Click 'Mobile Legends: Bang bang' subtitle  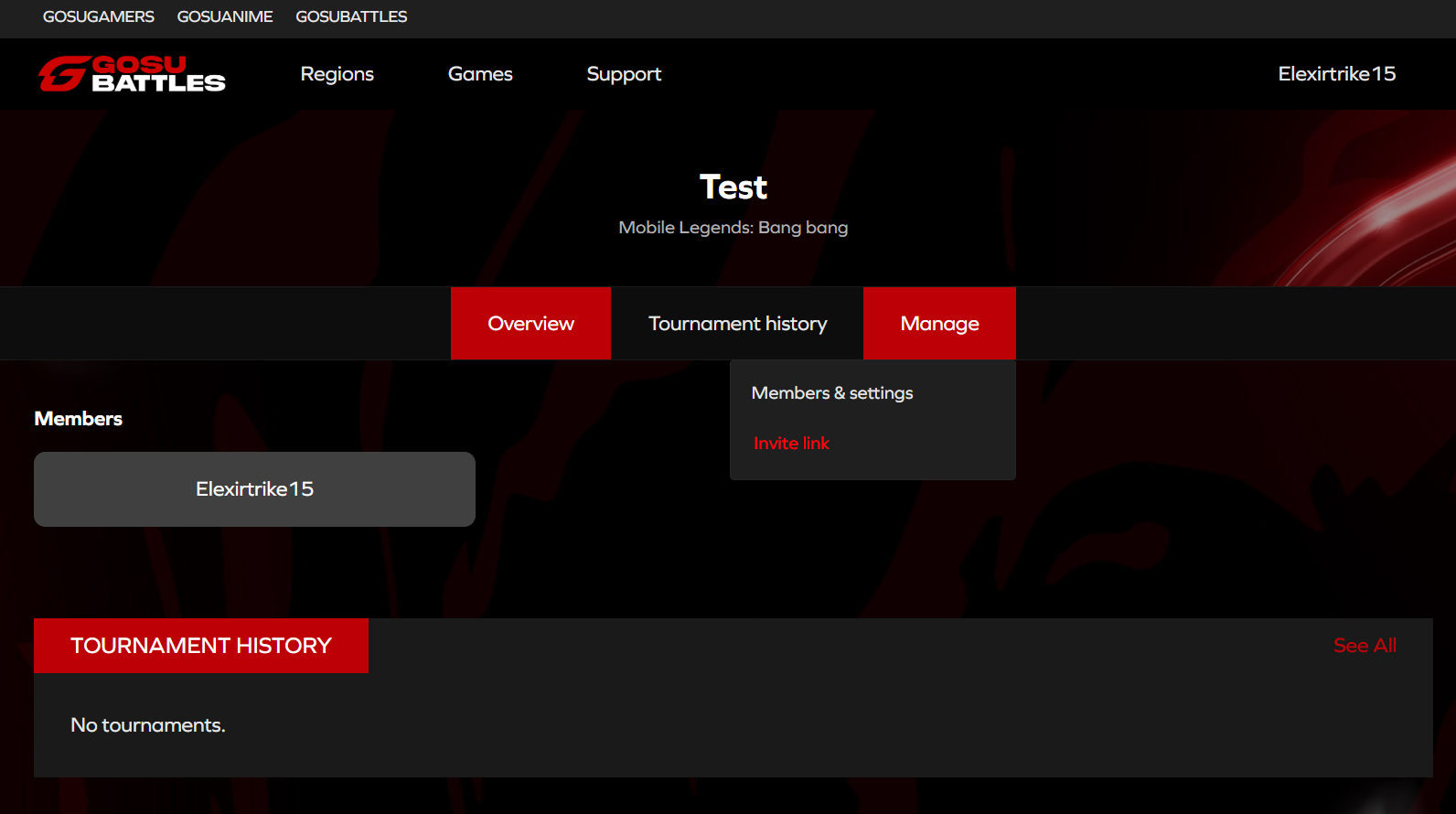(x=733, y=228)
